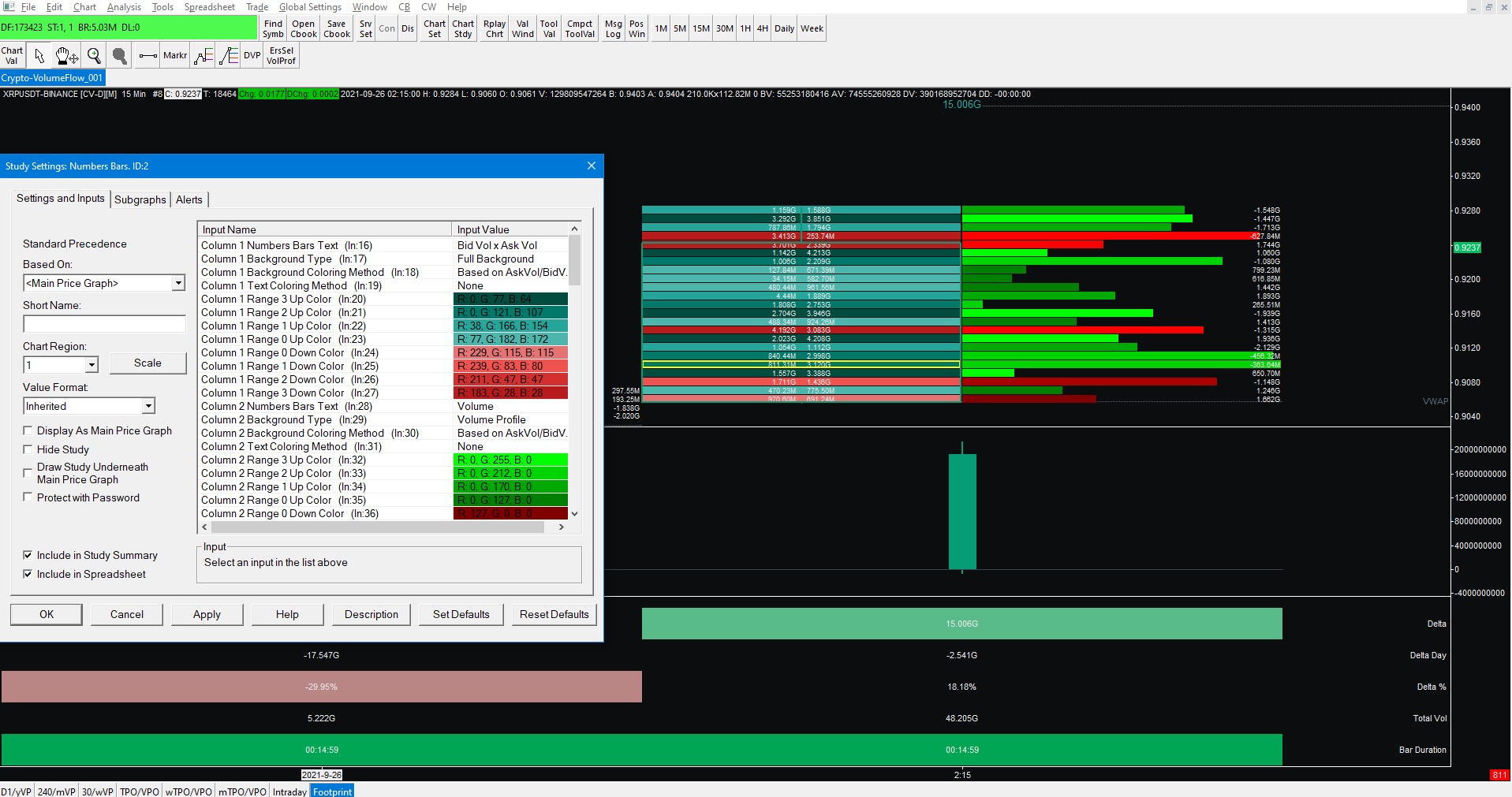Viewport: 1512px width, 797px height.
Task: Enable Hide Study checkbox
Action: [x=28, y=449]
